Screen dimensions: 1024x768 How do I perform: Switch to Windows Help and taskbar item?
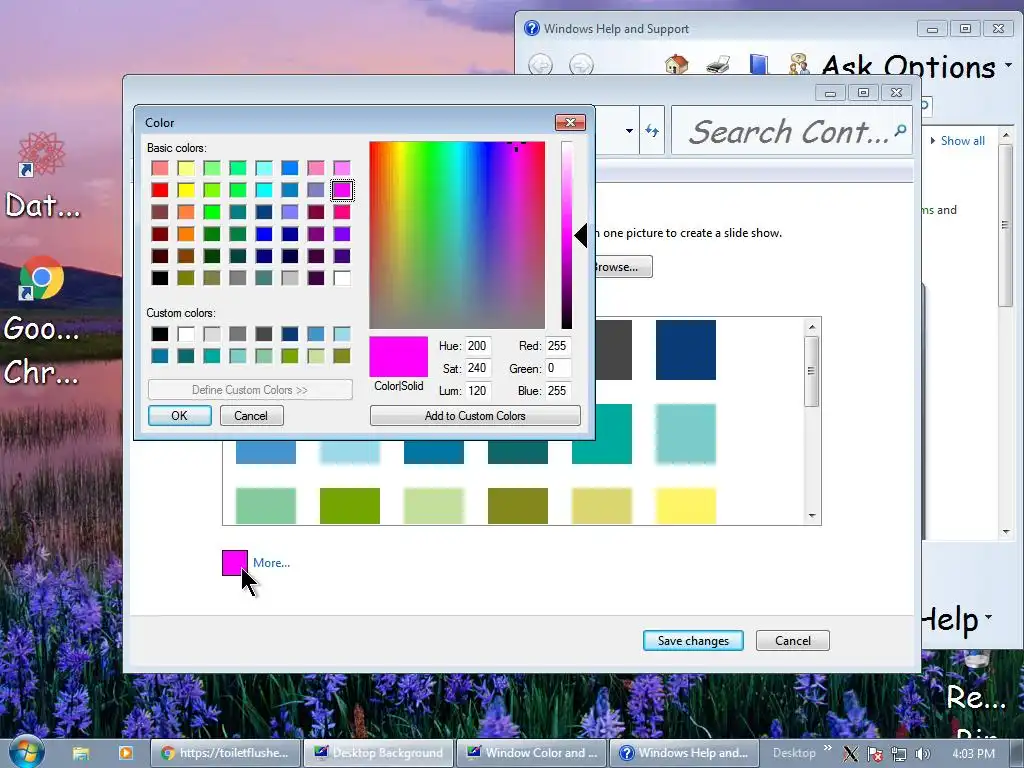point(684,753)
